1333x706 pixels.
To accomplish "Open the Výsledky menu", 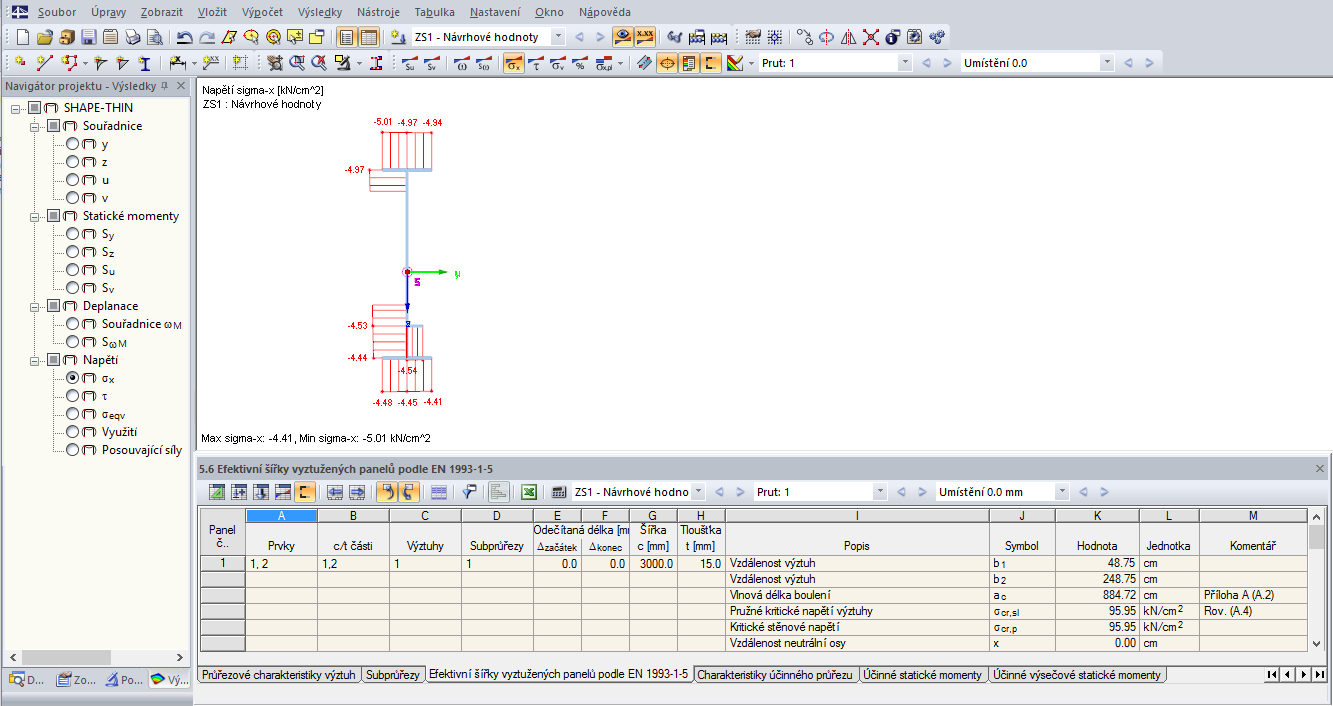I will [x=319, y=12].
